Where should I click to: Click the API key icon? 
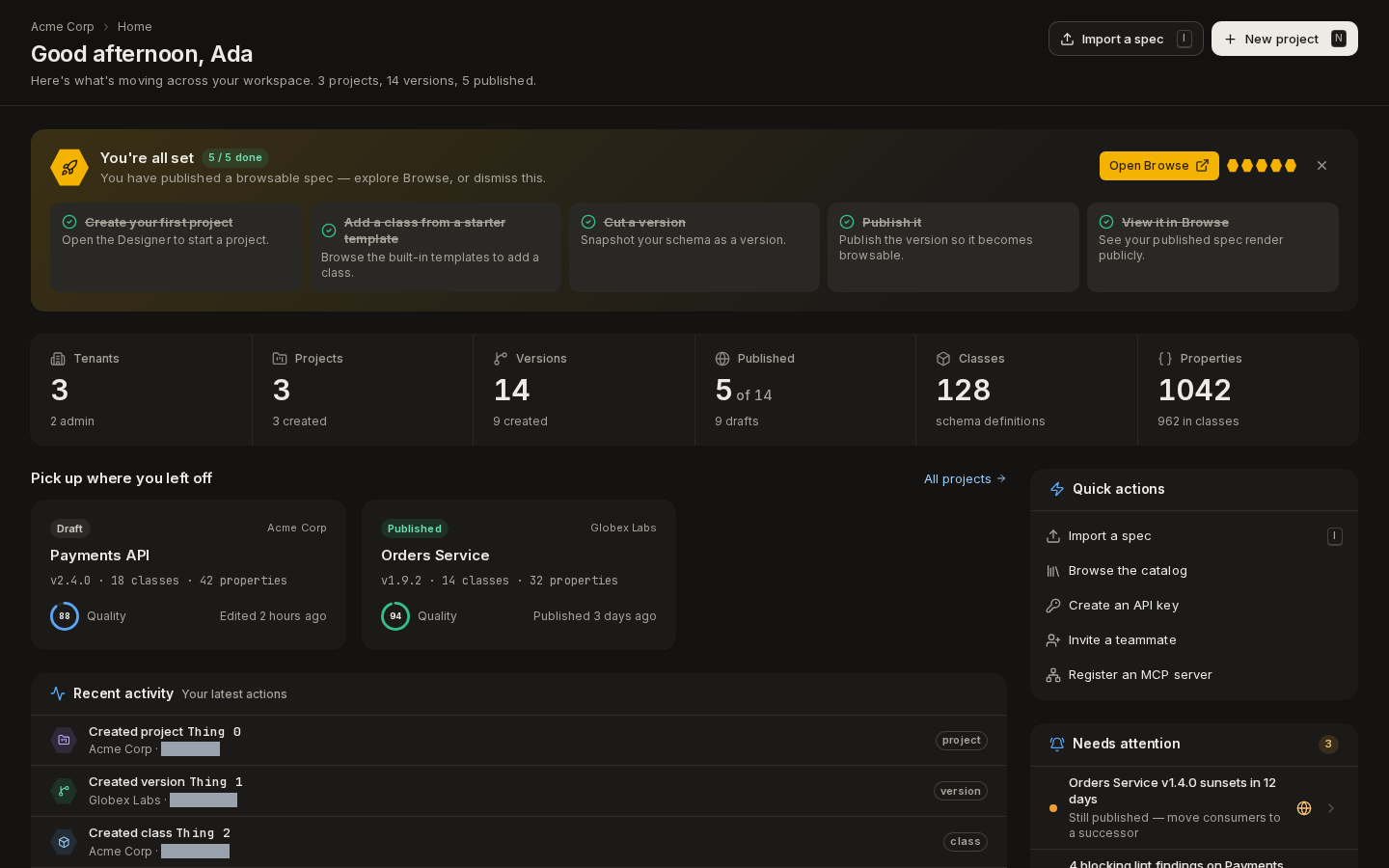pyautogui.click(x=1053, y=606)
